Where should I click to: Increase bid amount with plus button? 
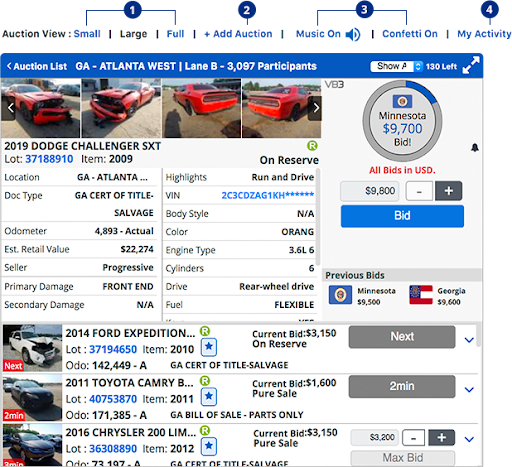448,191
